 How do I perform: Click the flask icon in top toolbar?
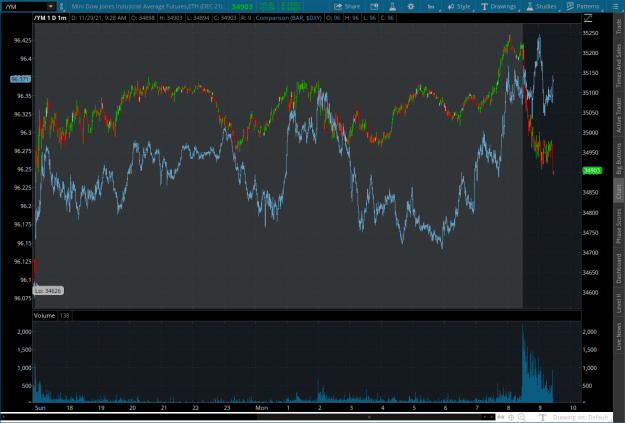click(392, 6)
